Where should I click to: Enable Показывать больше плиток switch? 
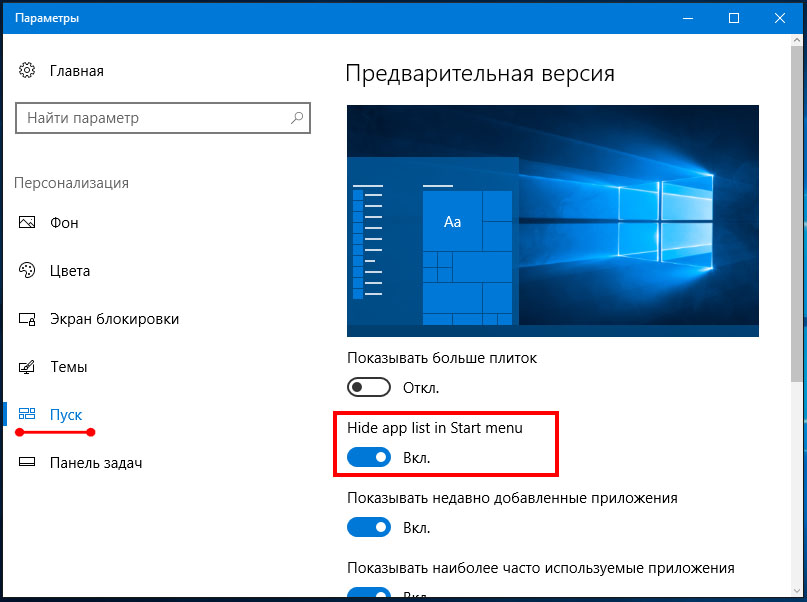(x=369, y=387)
